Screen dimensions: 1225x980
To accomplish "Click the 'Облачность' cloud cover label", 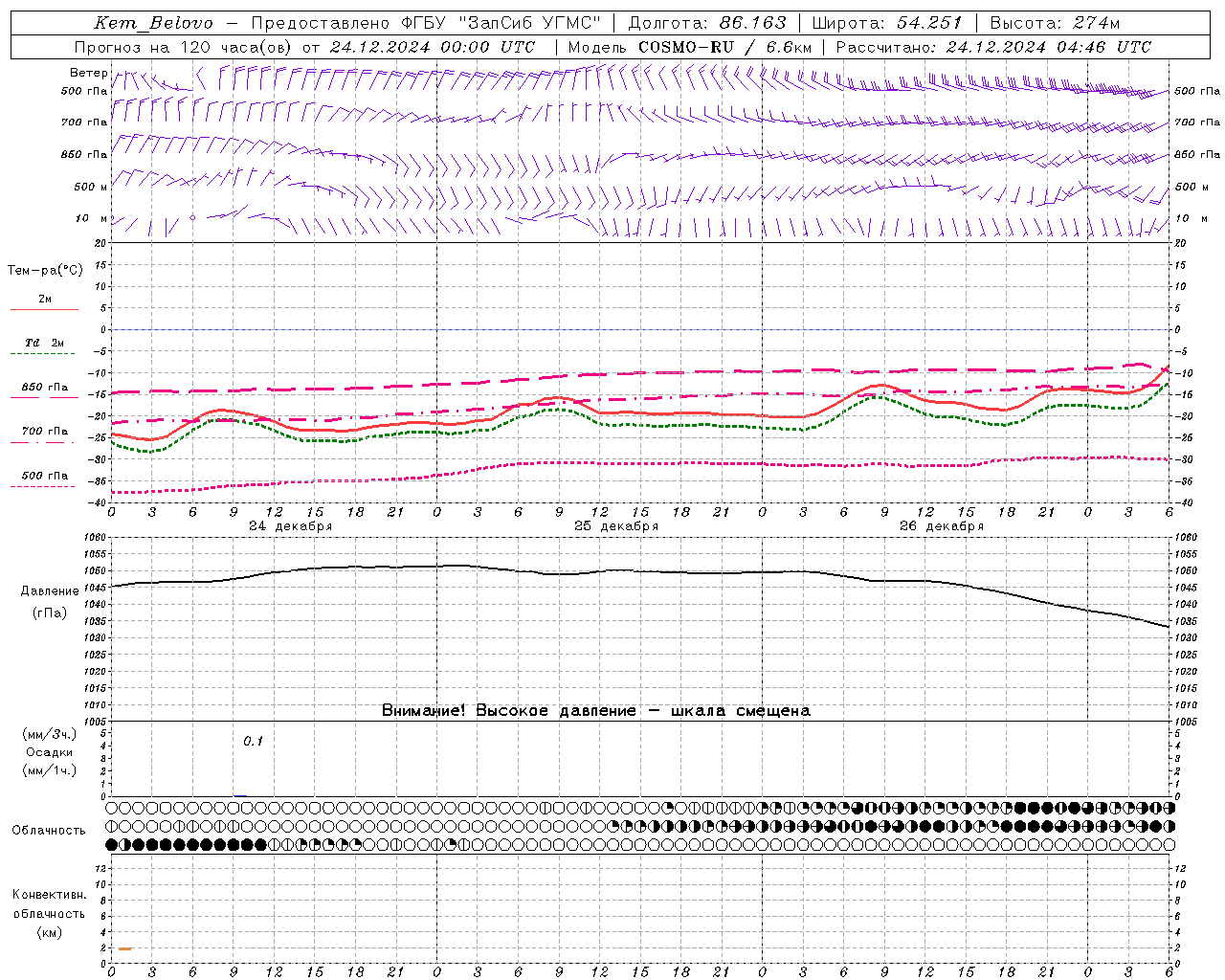I will point(49,830).
